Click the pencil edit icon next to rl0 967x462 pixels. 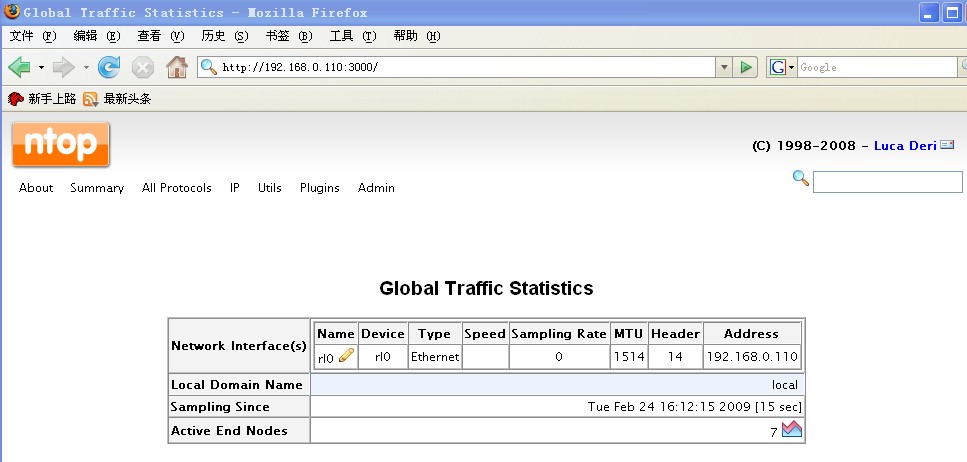click(x=347, y=355)
